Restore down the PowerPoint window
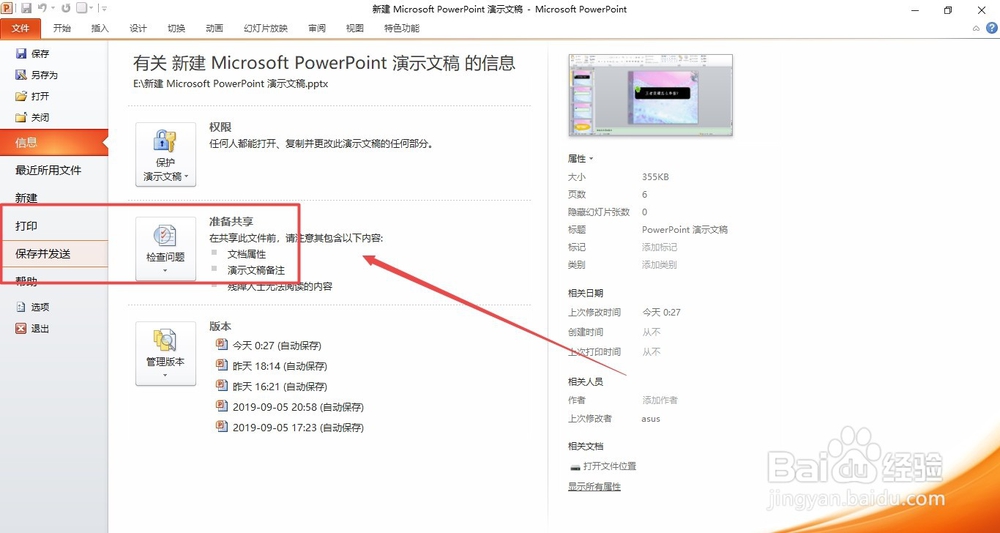Screen dimensions: 1000x533 (x=948, y=10)
